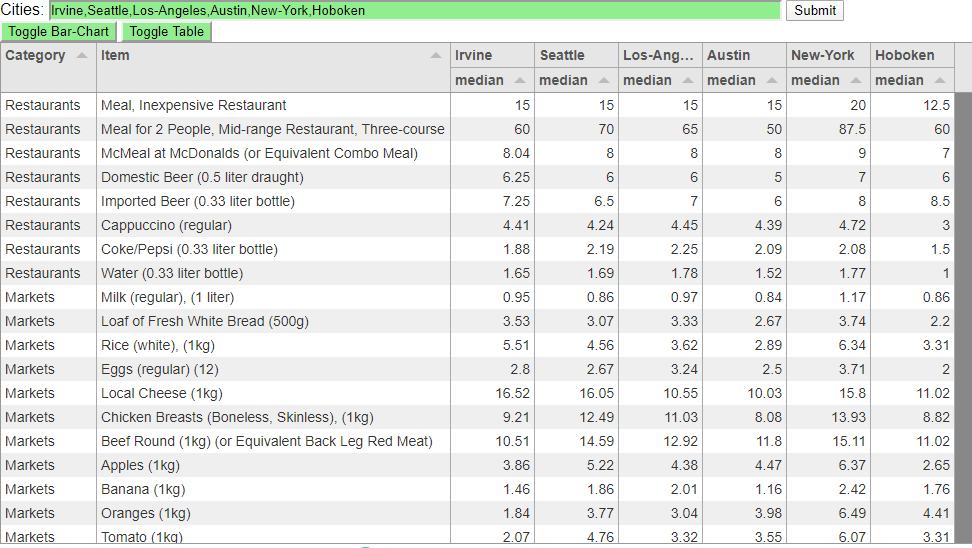Submit the cities list

pyautogui.click(x=815, y=11)
